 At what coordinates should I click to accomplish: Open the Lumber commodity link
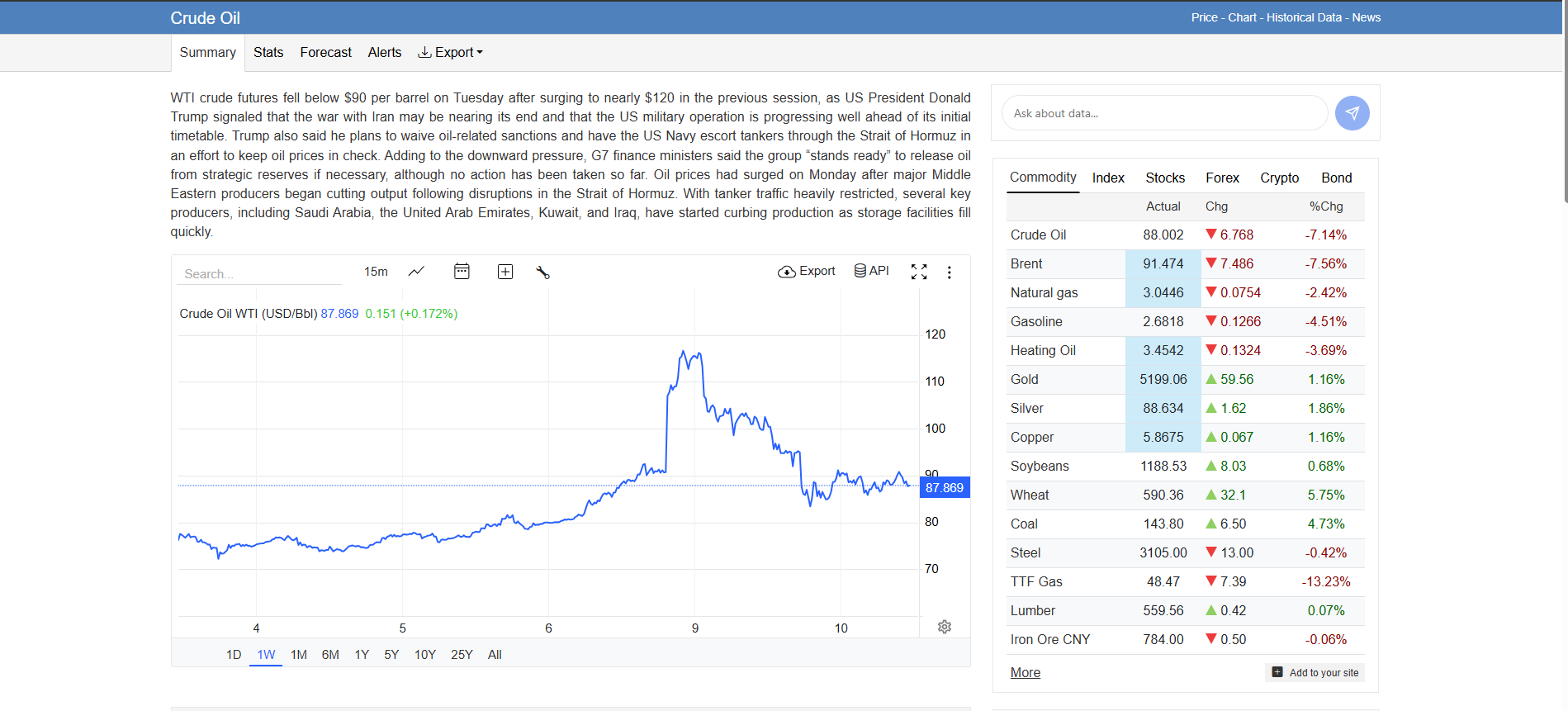pyautogui.click(x=1033, y=610)
